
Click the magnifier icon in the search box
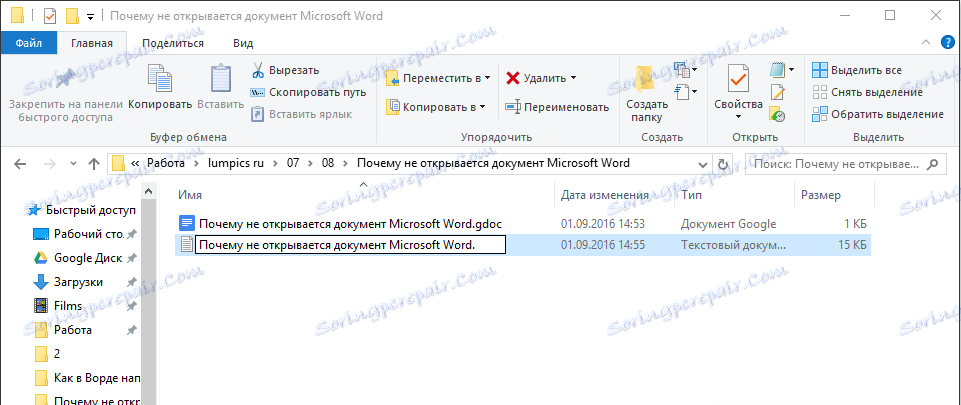pyautogui.click(x=933, y=164)
